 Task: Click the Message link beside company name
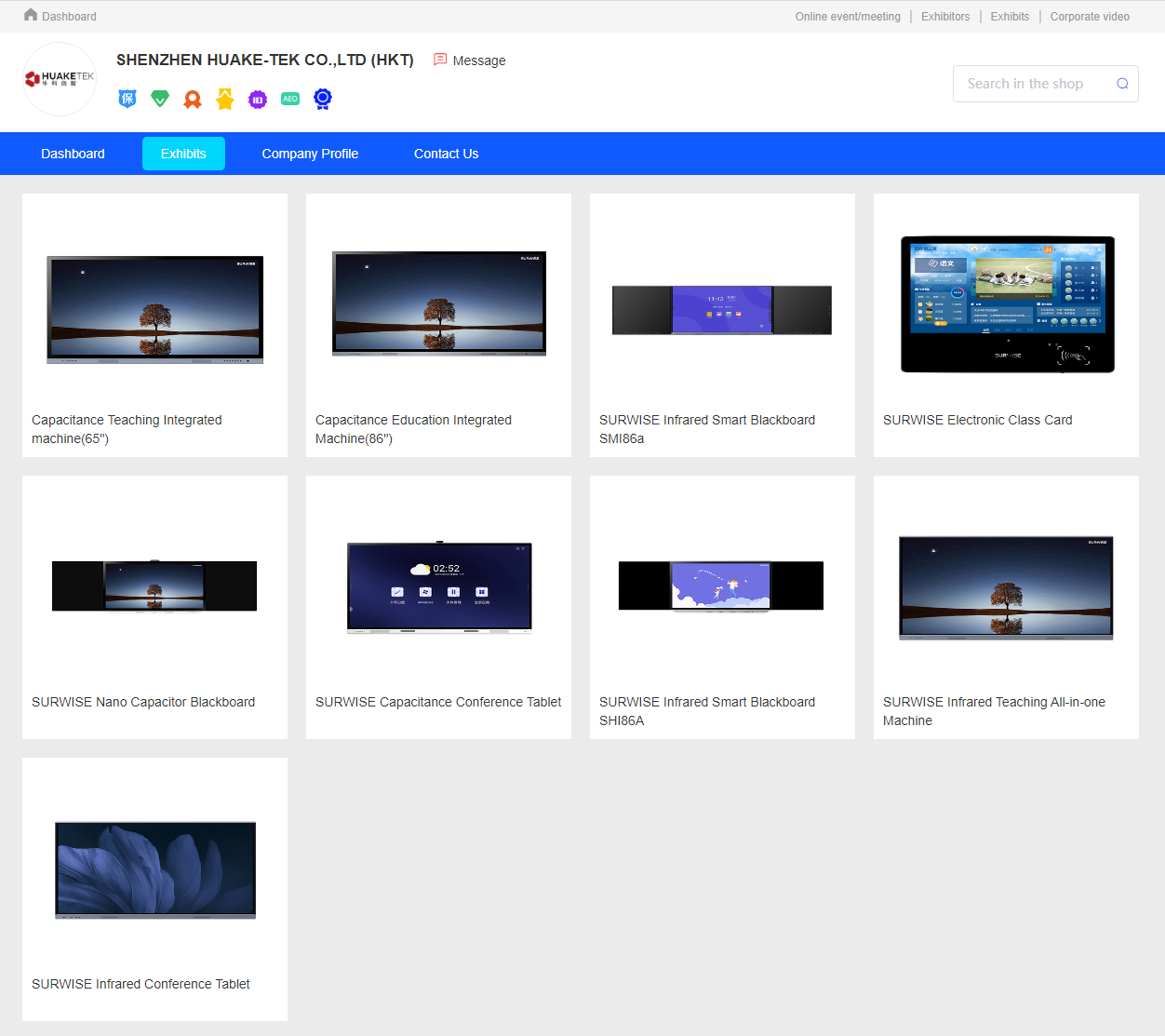(x=479, y=61)
